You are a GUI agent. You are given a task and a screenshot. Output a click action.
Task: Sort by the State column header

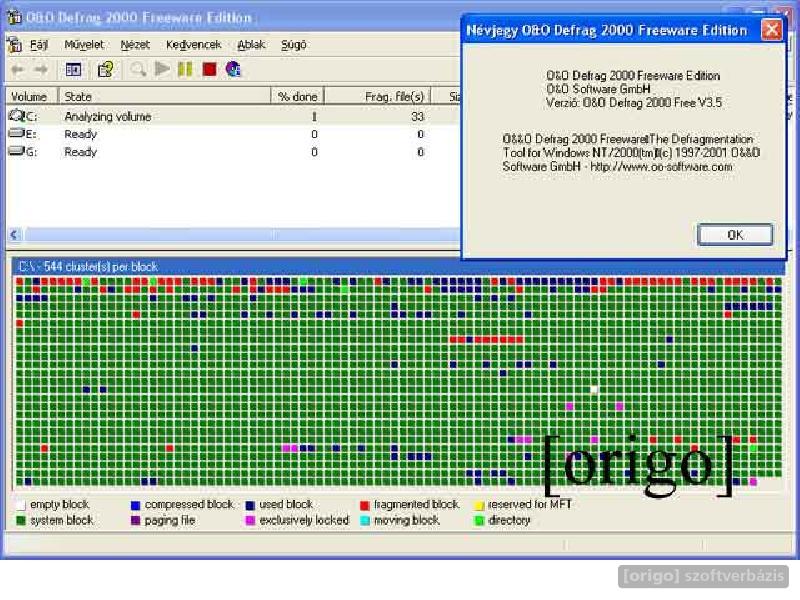coord(165,96)
